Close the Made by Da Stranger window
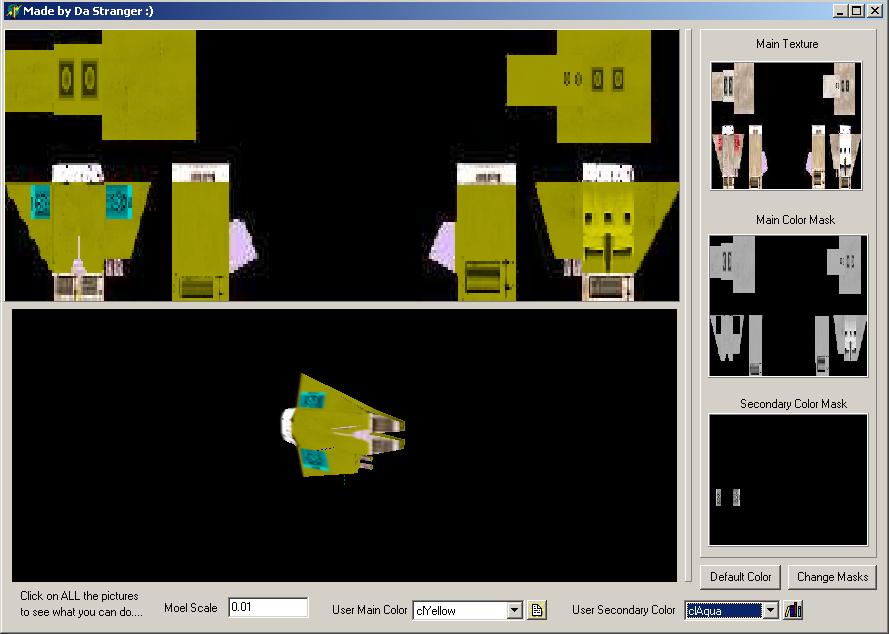Image resolution: width=889 pixels, height=634 pixels. [875, 11]
